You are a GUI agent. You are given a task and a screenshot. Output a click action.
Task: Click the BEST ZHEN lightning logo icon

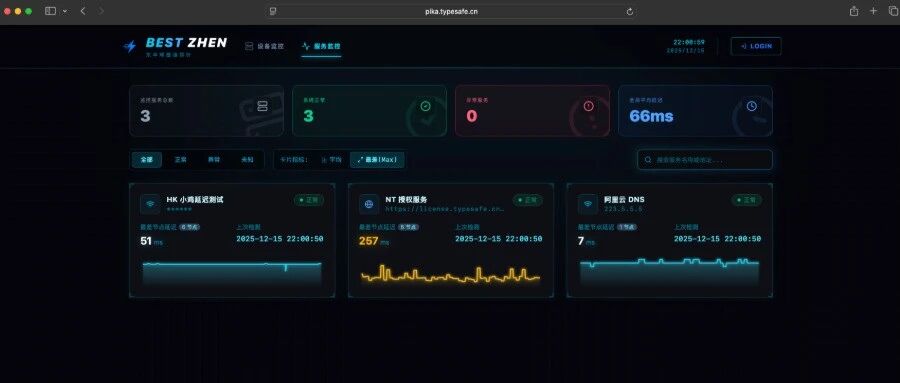pyautogui.click(x=130, y=47)
